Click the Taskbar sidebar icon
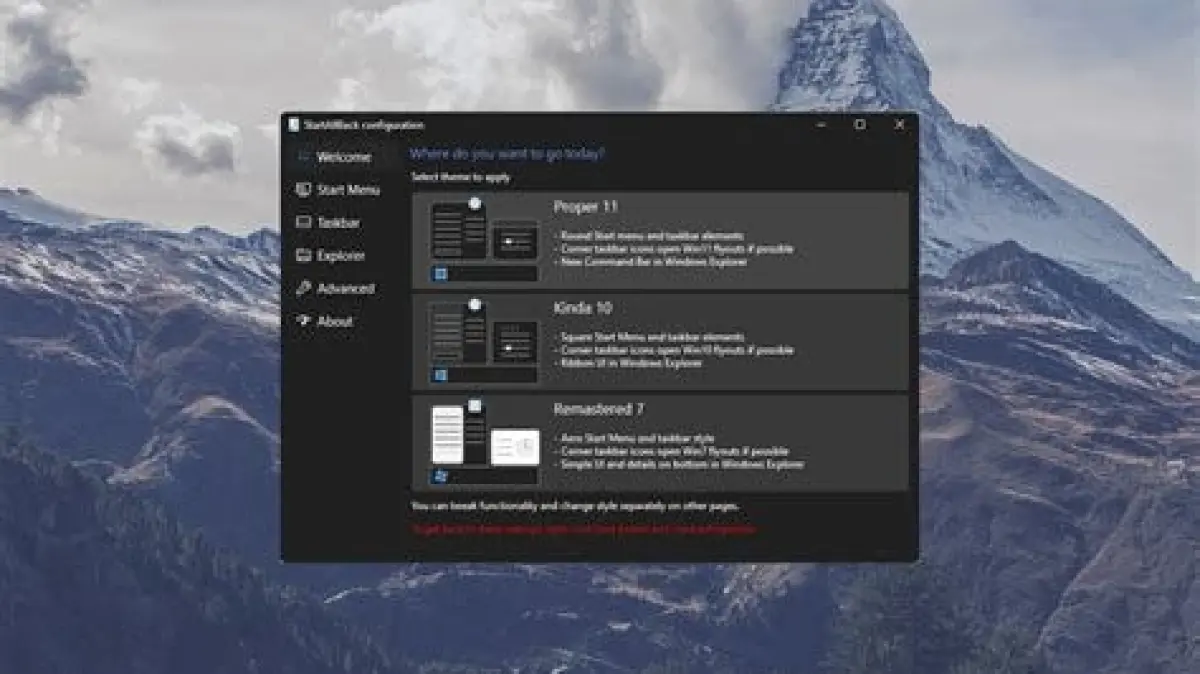Viewport: 1200px width, 674px height. (x=302, y=223)
